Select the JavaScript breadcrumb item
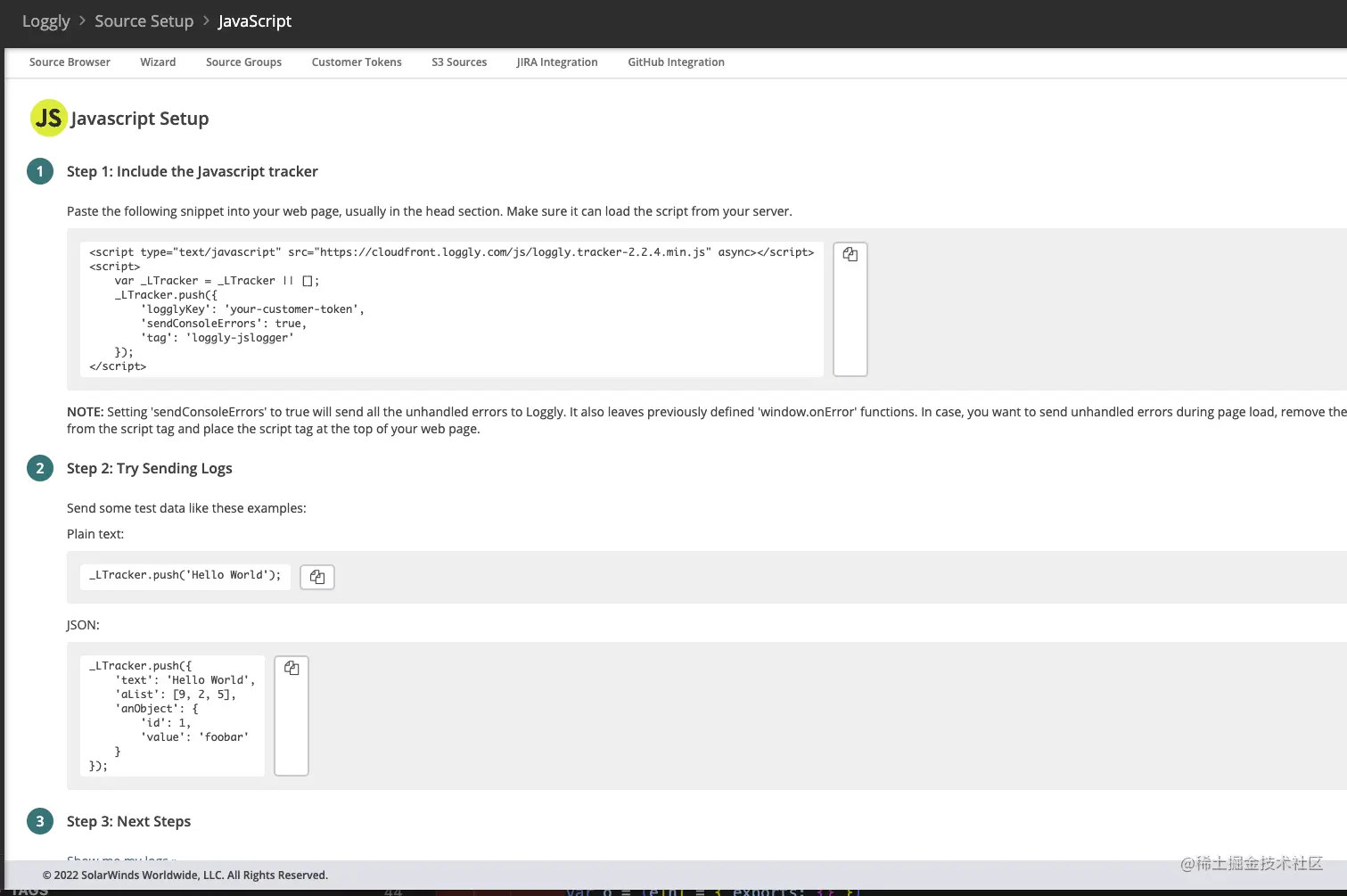The width and height of the screenshot is (1347, 896). tap(255, 21)
